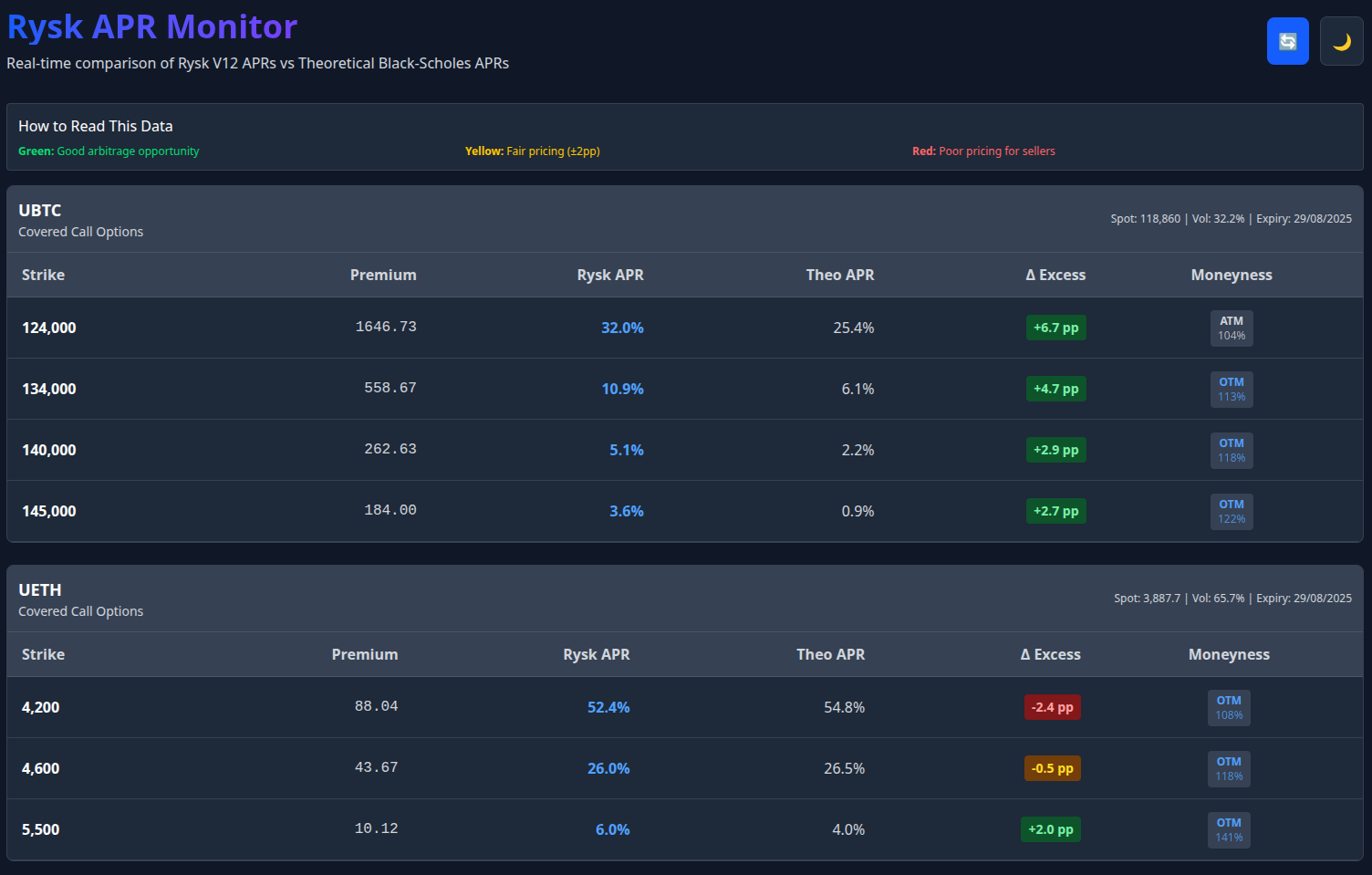The height and width of the screenshot is (875, 1372).
Task: Click the +2.9 pp excess badge
Action: pos(1056,450)
